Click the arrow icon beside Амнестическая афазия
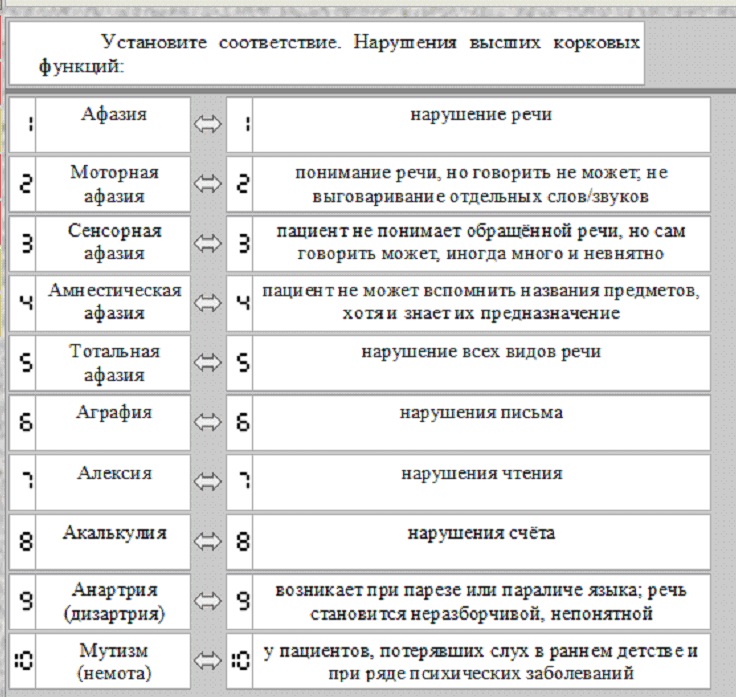 click(x=207, y=303)
